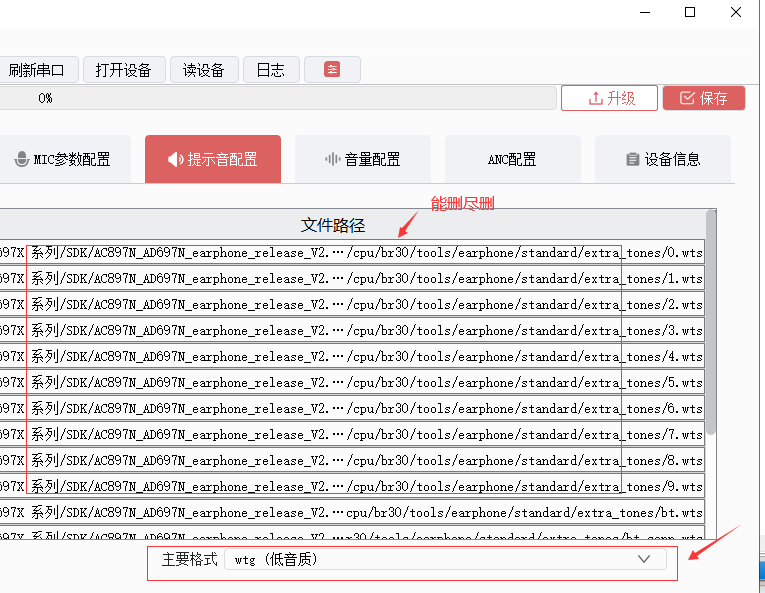Viewport: 765px width, 593px height.
Task: Select the row ending in extra_tones/1.wts
Action: [x=352, y=278]
